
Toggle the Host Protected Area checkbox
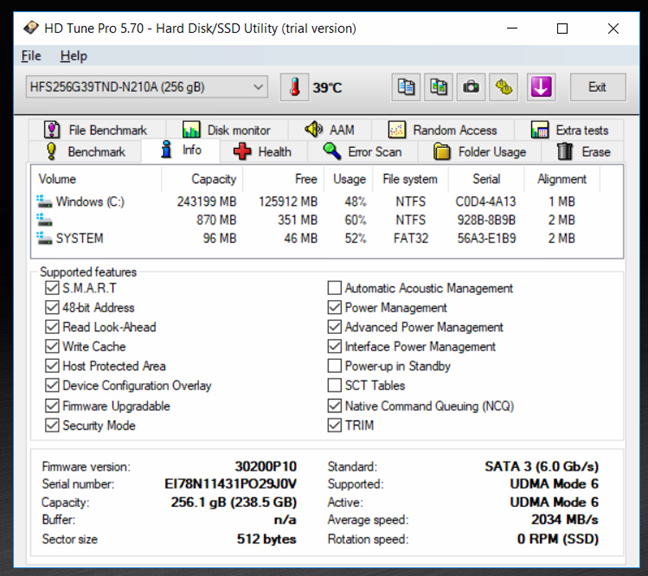point(52,366)
